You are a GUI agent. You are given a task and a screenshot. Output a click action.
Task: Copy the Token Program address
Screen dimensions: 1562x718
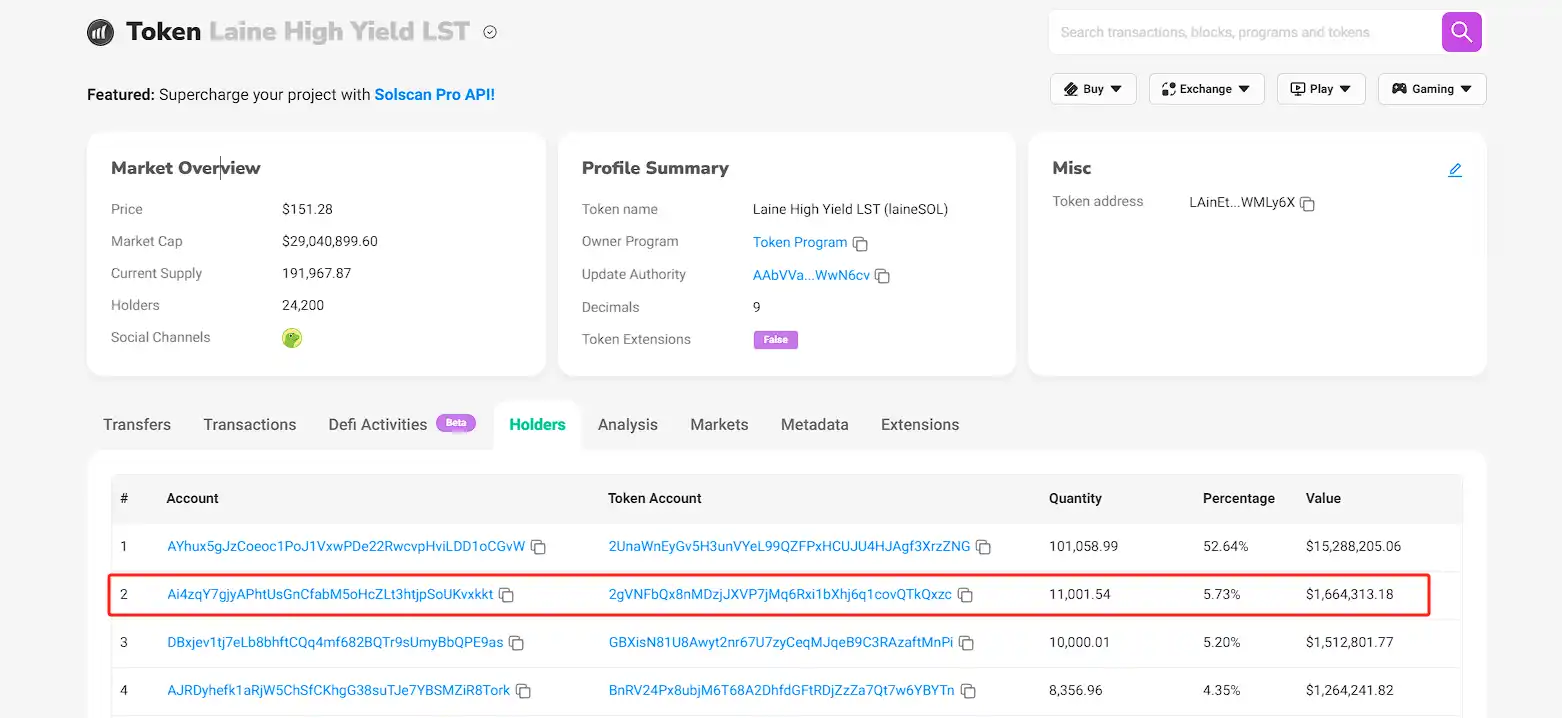(860, 244)
